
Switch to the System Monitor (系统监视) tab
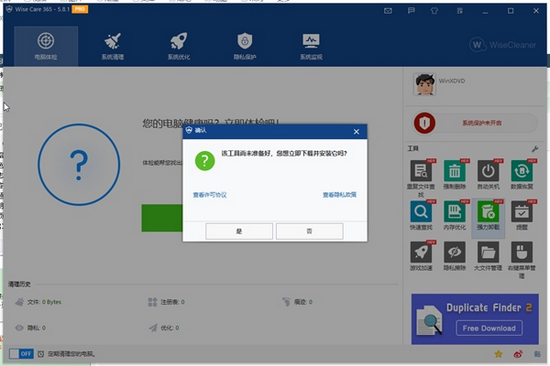pyautogui.click(x=311, y=46)
